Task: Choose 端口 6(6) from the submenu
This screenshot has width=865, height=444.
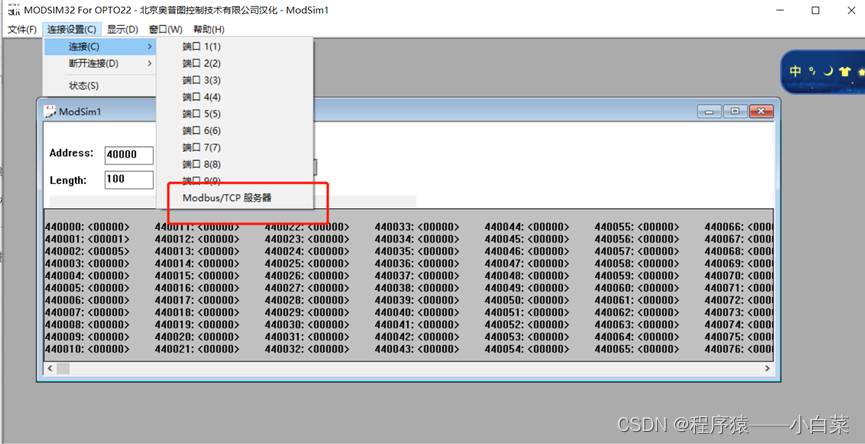Action: point(235,131)
